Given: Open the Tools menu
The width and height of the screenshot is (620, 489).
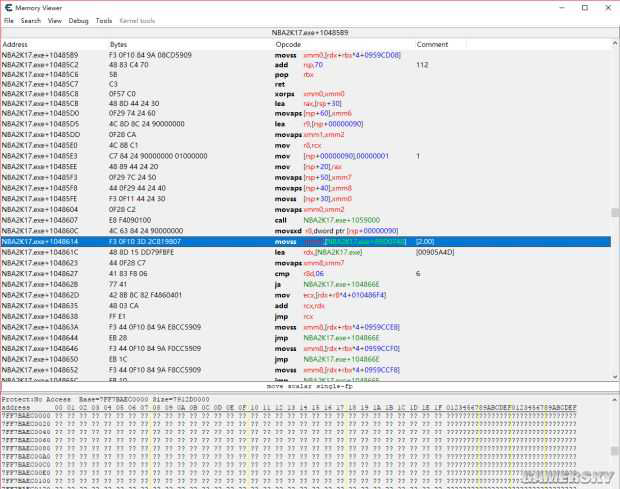Looking at the screenshot, I should pyautogui.click(x=104, y=20).
